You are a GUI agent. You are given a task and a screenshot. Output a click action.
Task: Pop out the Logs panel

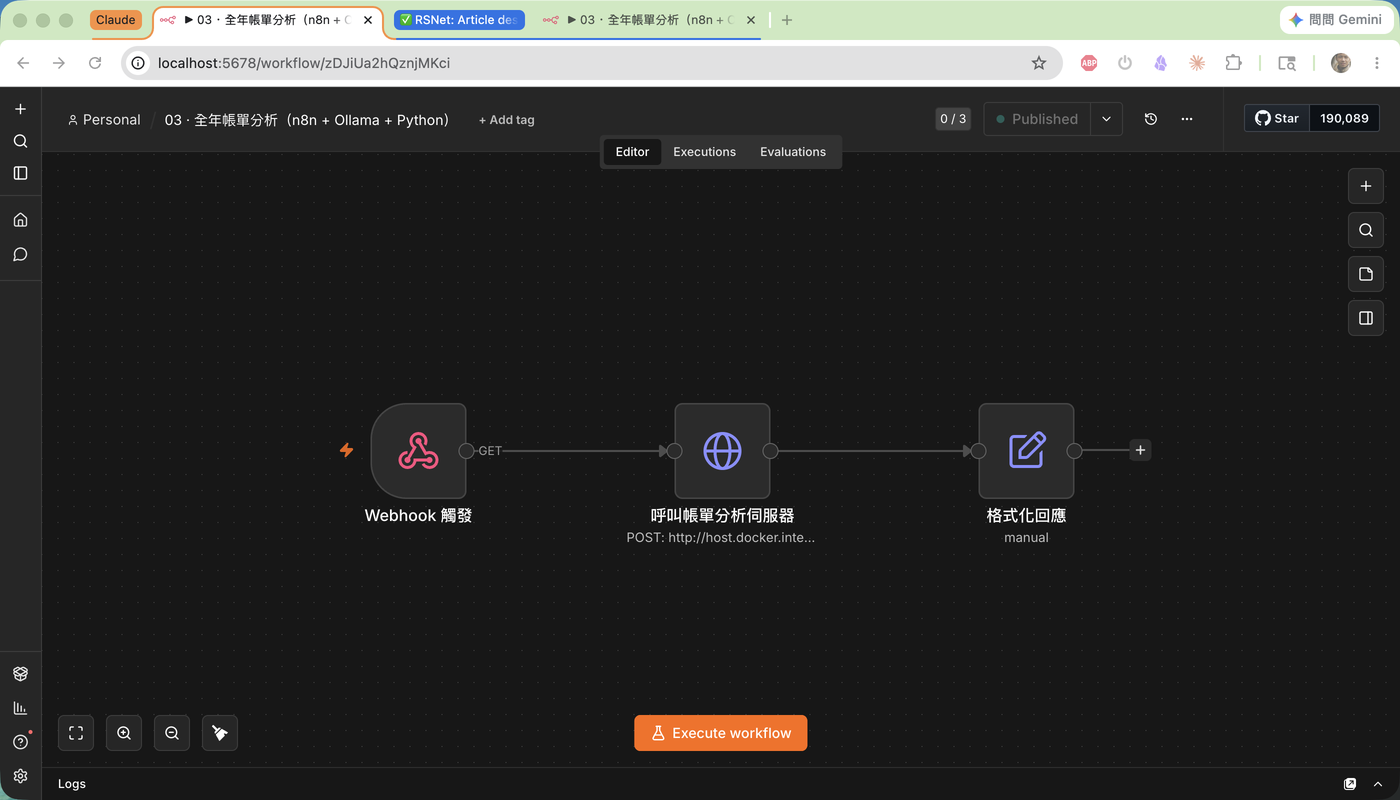(x=1350, y=784)
